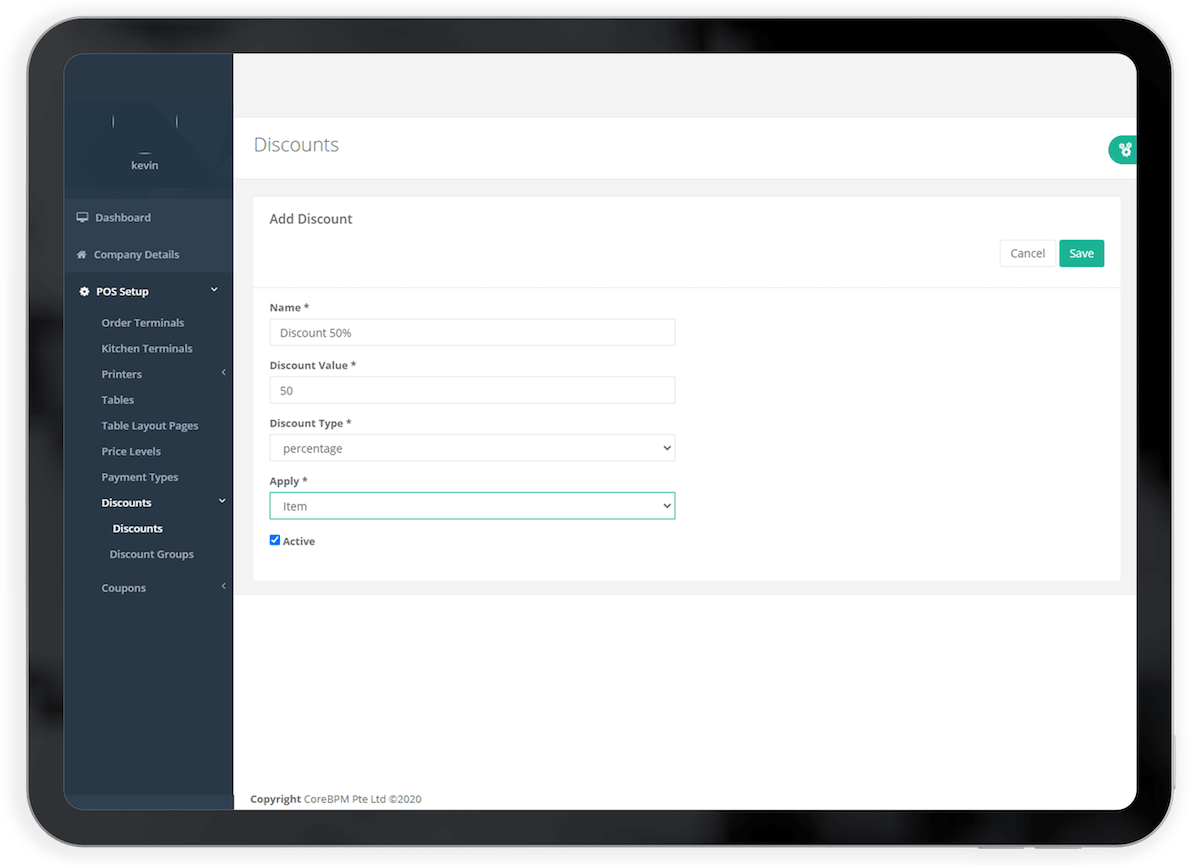The width and height of the screenshot is (1200, 865).
Task: Go to Discount Groups page
Action: point(151,554)
